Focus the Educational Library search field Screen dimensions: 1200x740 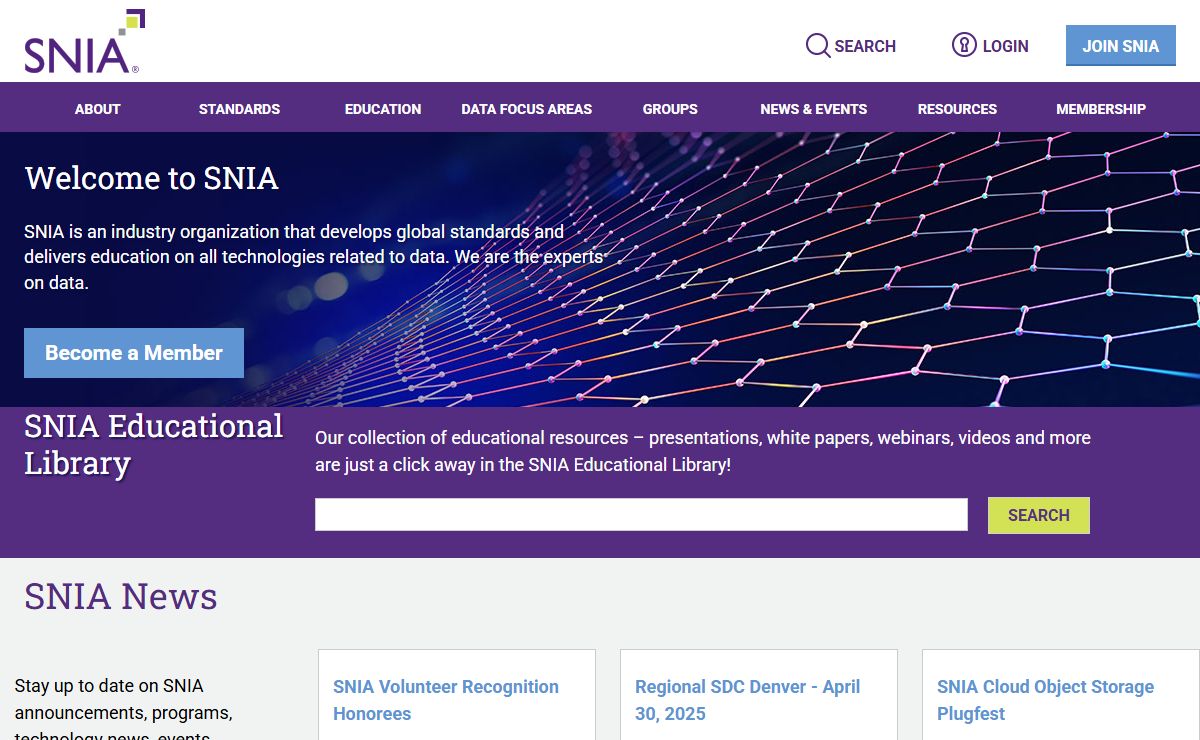(x=641, y=514)
